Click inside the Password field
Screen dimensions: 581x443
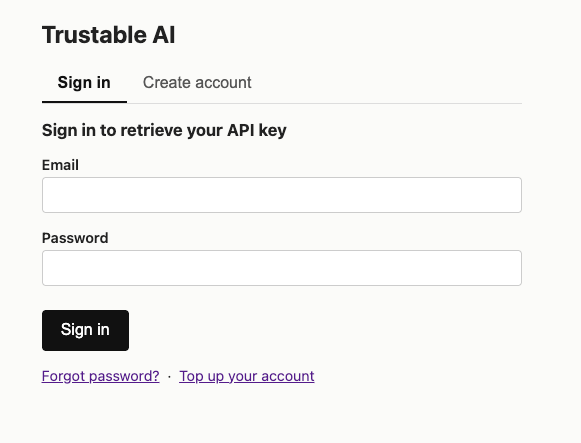[282, 268]
